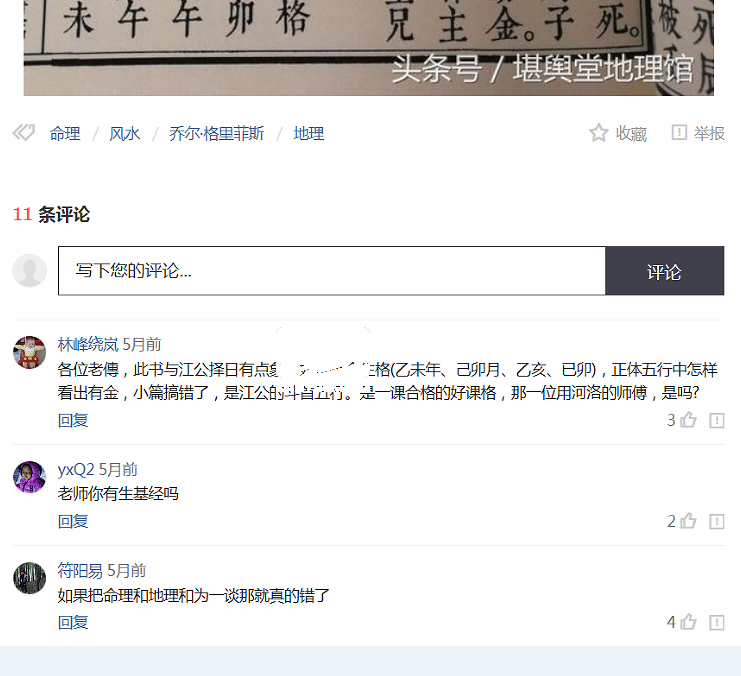Open the 地理 tag

coord(309,134)
